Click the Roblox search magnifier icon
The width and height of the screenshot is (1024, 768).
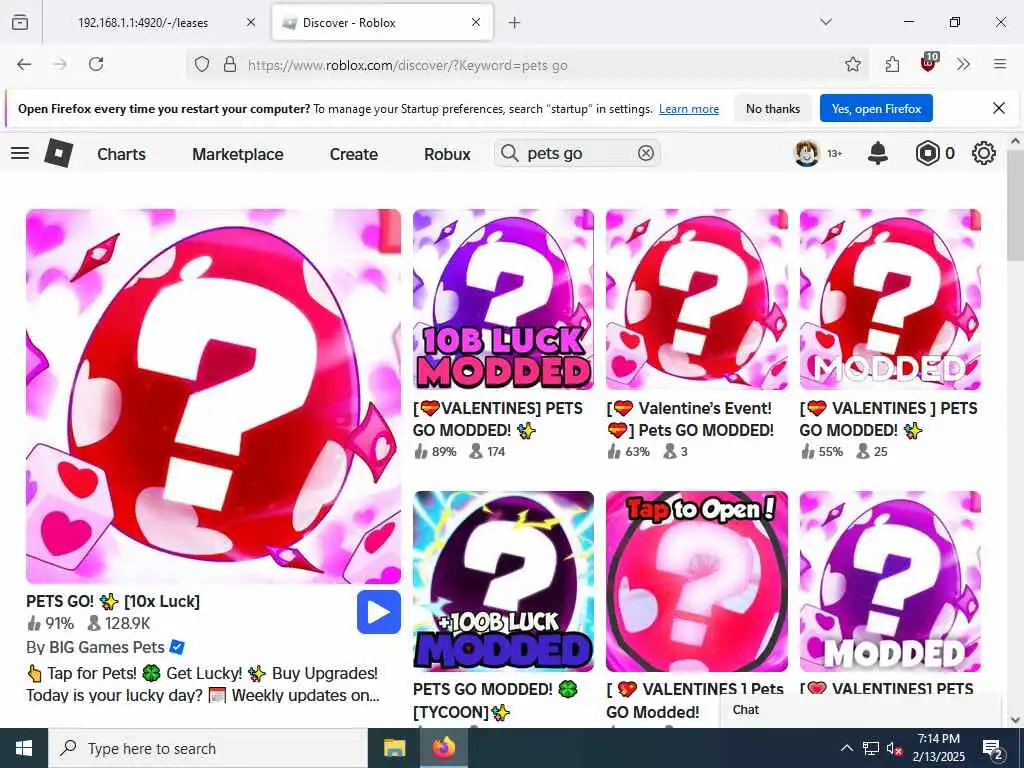coord(509,153)
